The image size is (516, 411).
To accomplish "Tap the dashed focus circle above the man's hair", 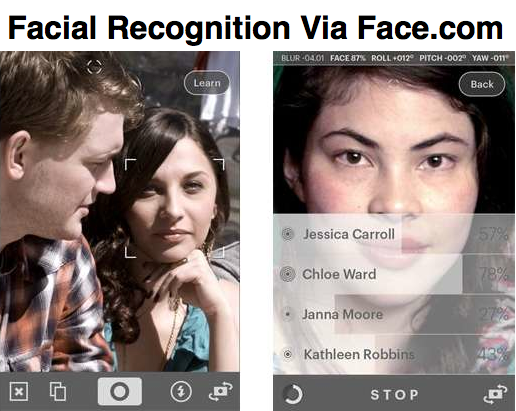I will point(94,67).
